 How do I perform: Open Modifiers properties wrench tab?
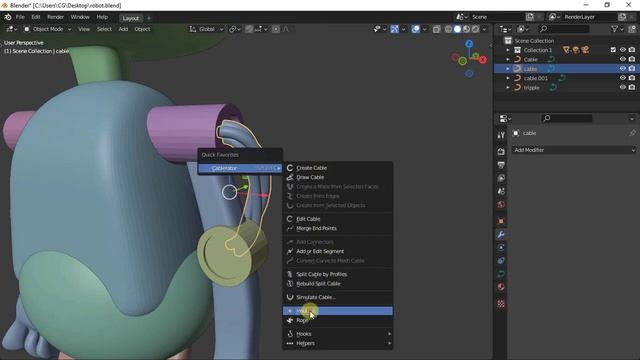coord(501,235)
